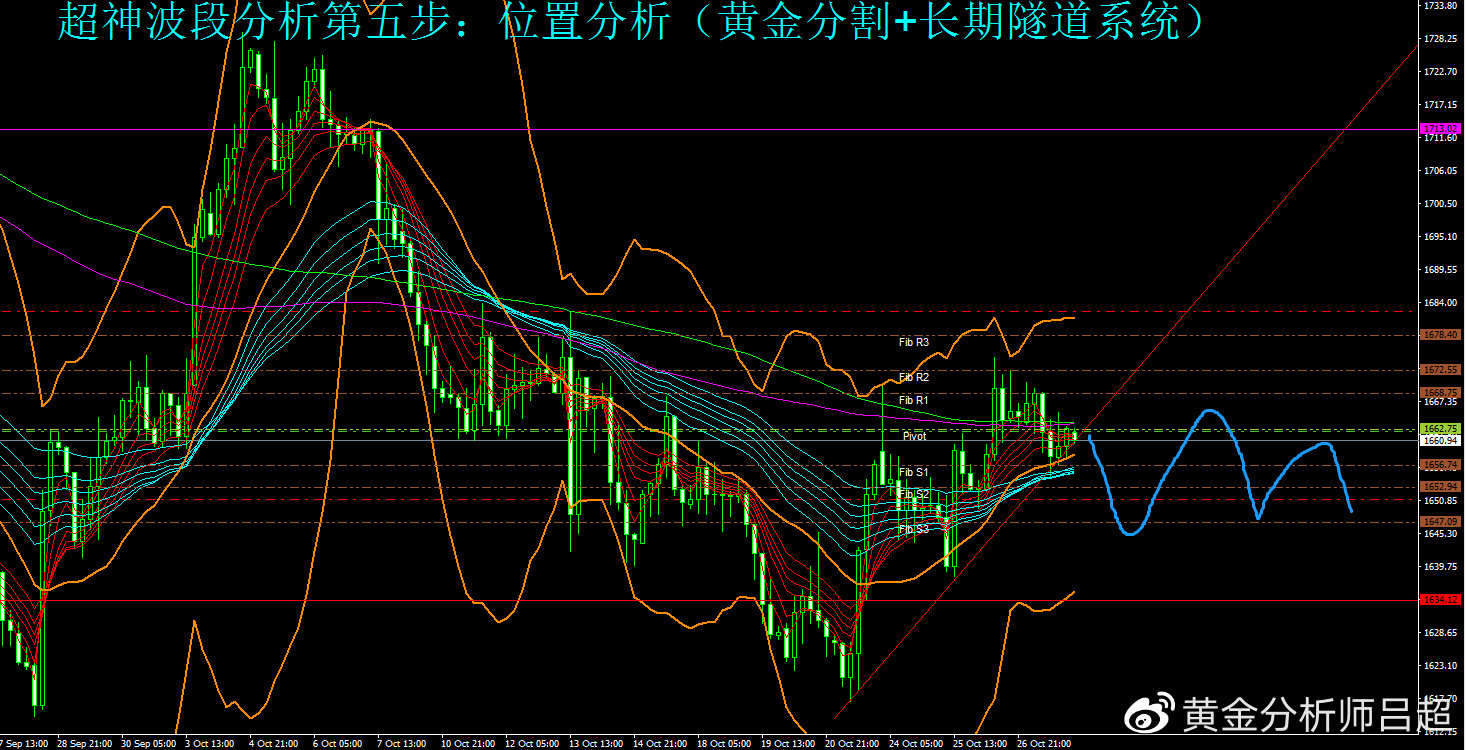Click the 1647.09 price tag
The image size is (1466, 750).
1441,522
